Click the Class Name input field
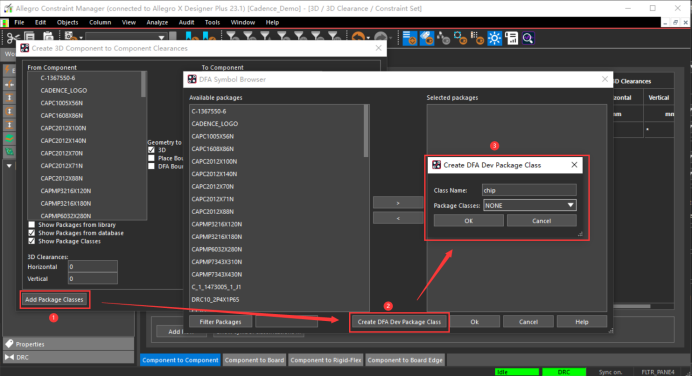The width and height of the screenshot is (692, 377). 529,190
